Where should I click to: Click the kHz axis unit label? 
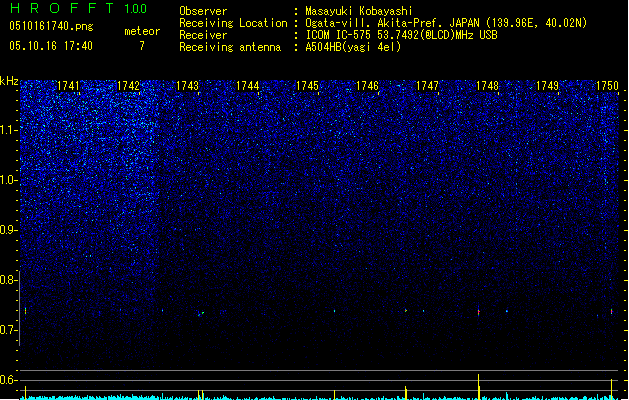point(9,81)
